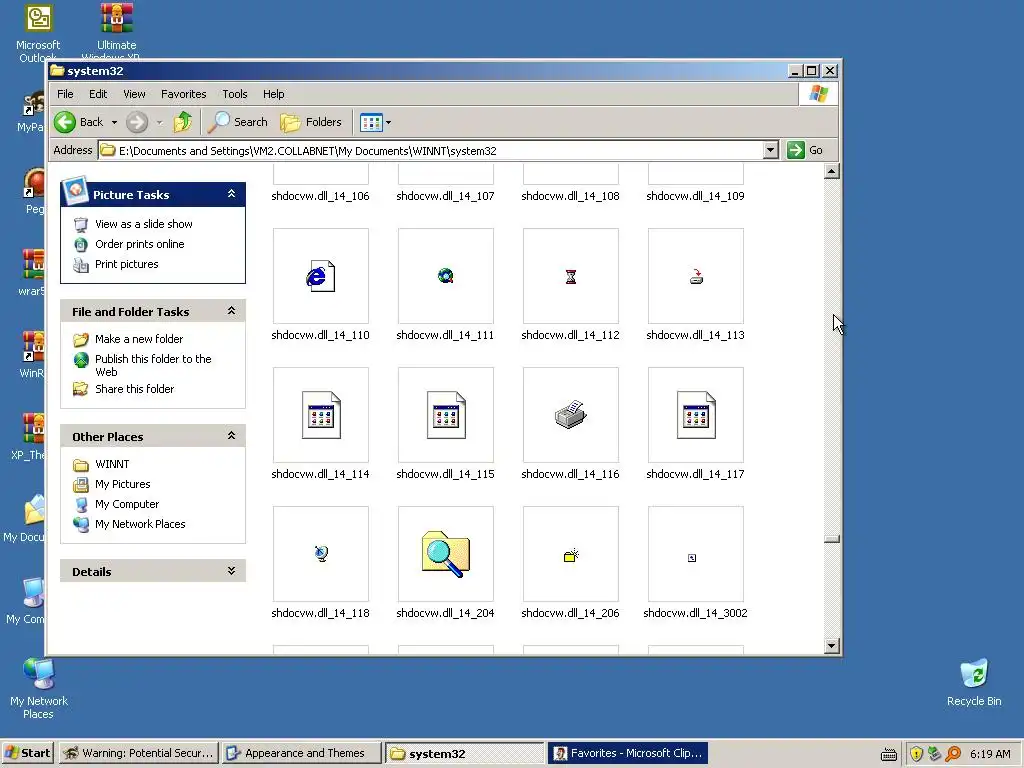Click the vertical scrollbar thumb
Screen dimensions: 1024x768
831,539
